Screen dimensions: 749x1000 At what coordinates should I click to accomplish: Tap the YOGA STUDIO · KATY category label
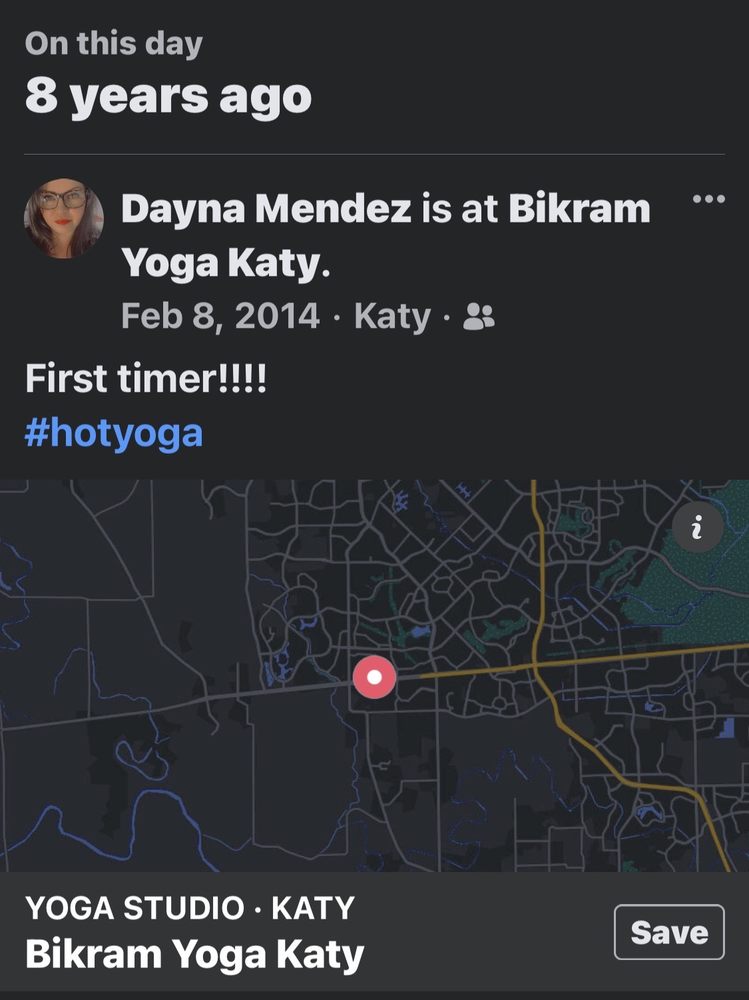tap(189, 908)
